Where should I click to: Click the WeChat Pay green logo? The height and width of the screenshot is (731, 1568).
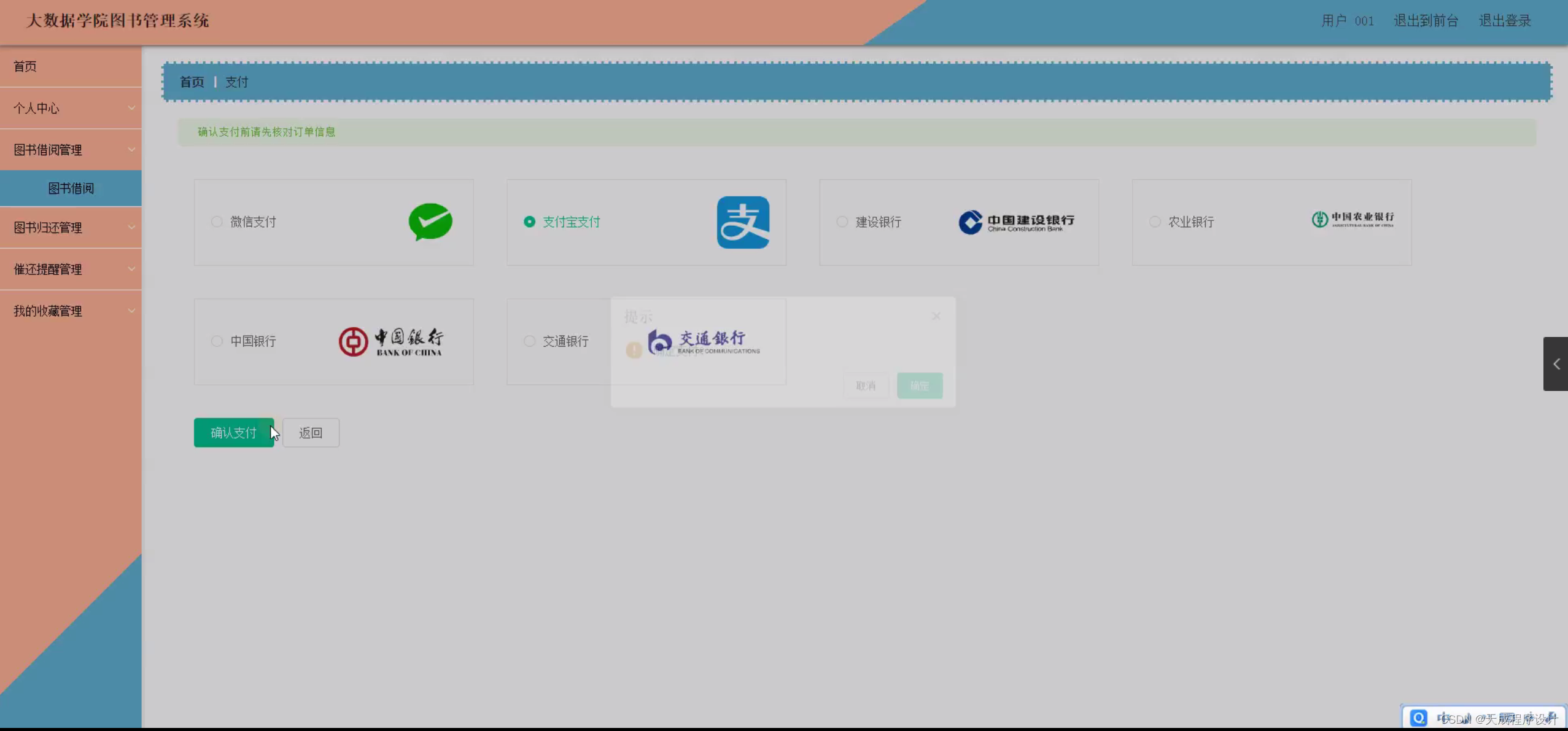(x=430, y=222)
